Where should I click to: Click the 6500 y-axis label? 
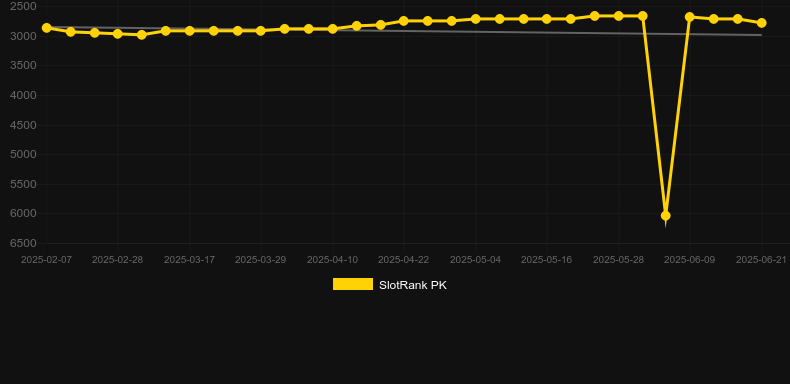(23, 243)
